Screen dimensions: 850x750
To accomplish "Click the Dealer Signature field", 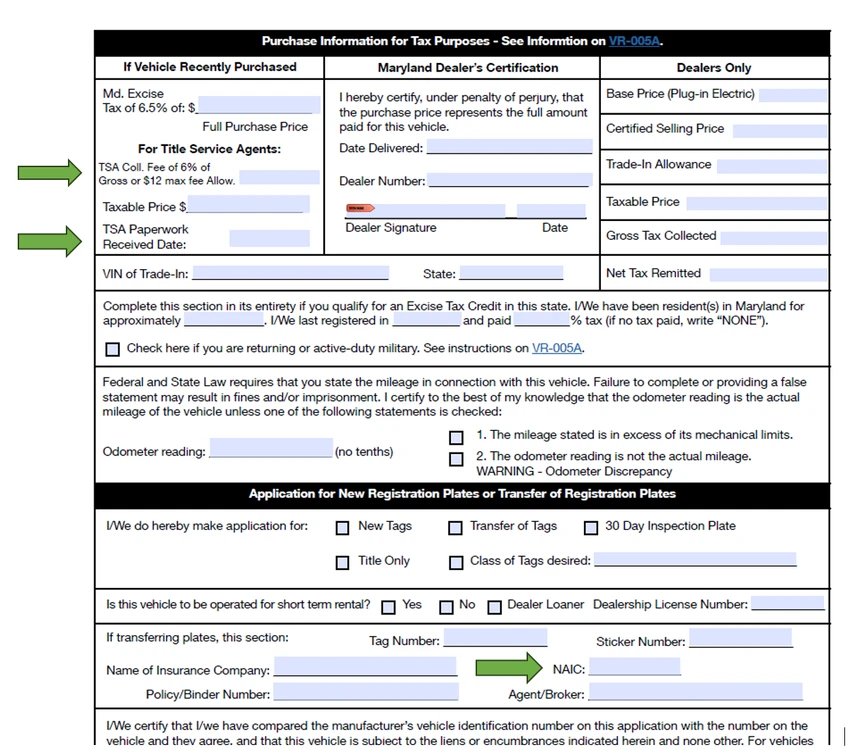I will pos(426,211).
